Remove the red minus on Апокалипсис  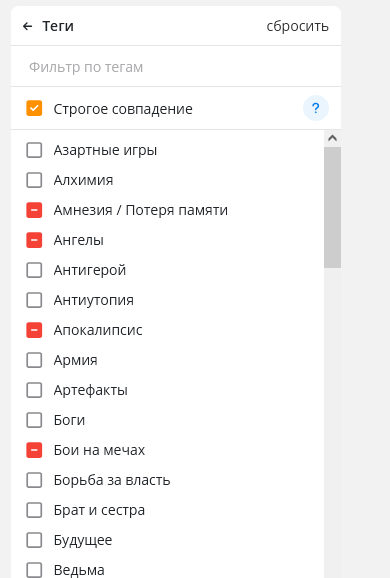(x=34, y=330)
